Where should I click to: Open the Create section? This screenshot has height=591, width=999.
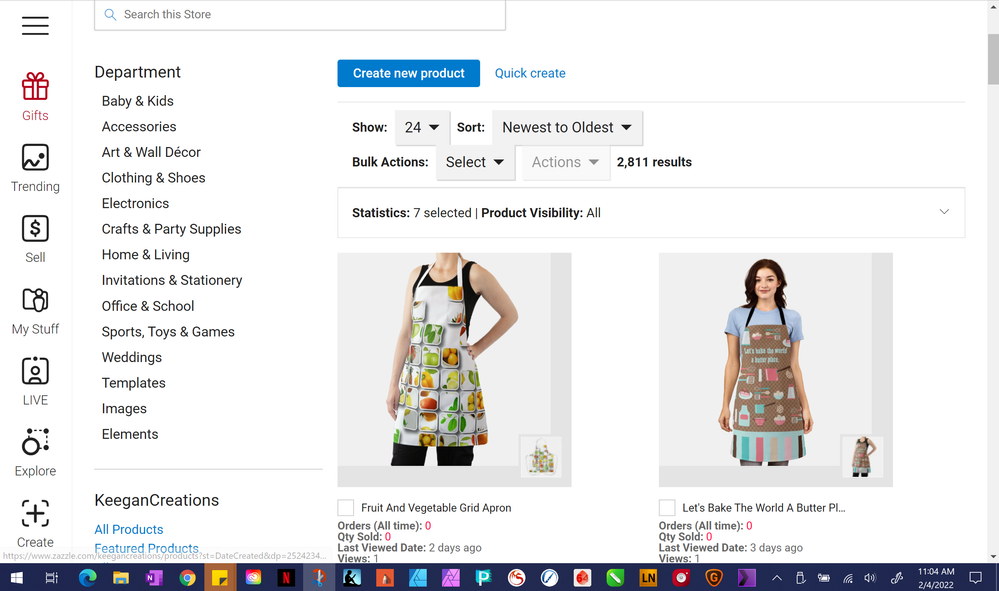[35, 524]
